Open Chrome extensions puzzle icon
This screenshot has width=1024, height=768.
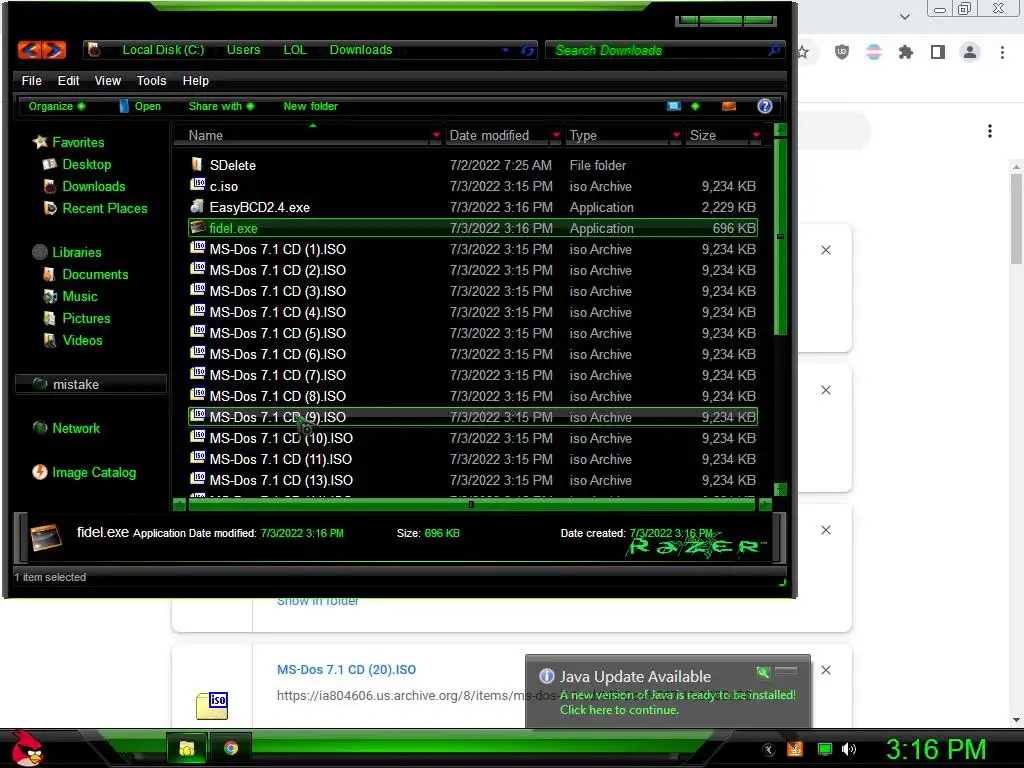coord(906,52)
